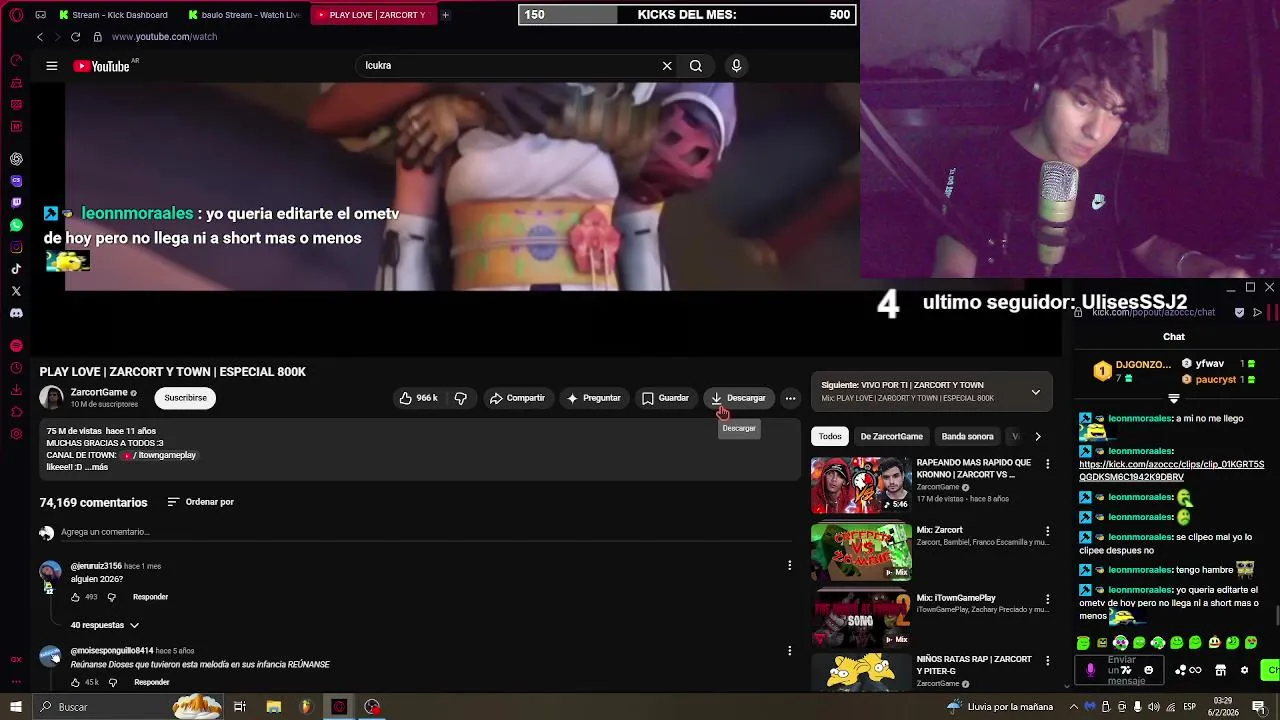Open the Opera GX taskbar icon
1280x720 pixels.
pos(339,707)
